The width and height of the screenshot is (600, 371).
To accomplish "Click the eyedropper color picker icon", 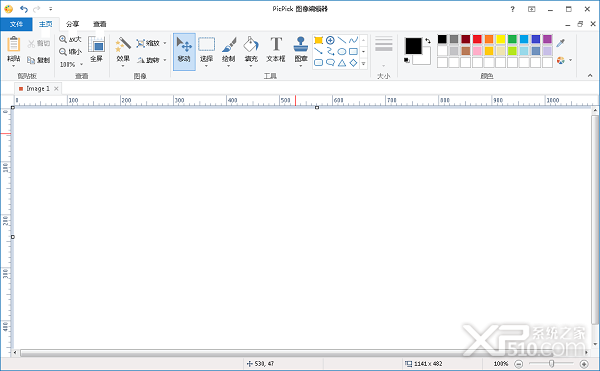I will [561, 43].
